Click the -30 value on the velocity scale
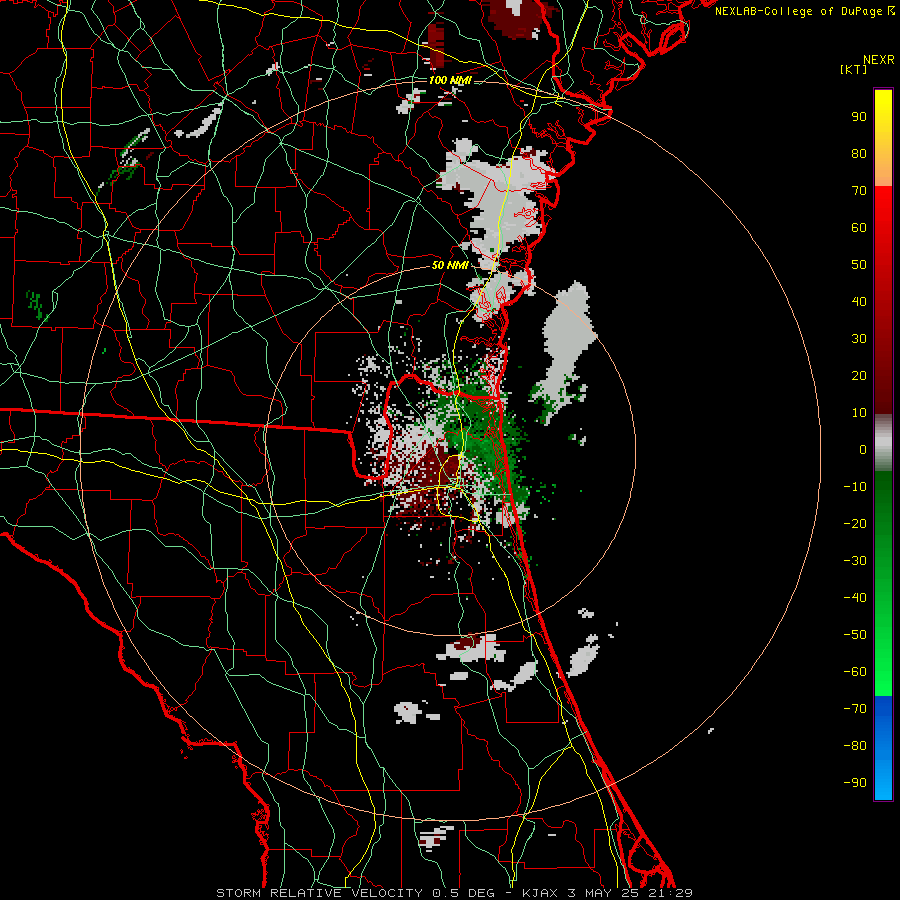The width and height of the screenshot is (900, 900). pos(855,561)
